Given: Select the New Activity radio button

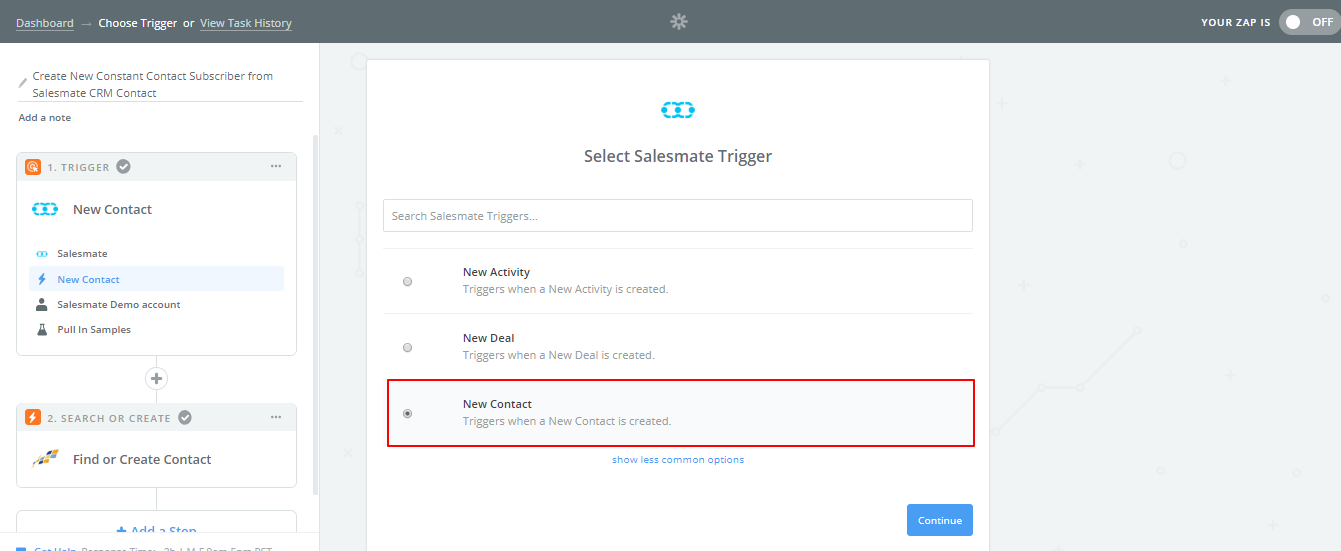Looking at the screenshot, I should pyautogui.click(x=407, y=281).
